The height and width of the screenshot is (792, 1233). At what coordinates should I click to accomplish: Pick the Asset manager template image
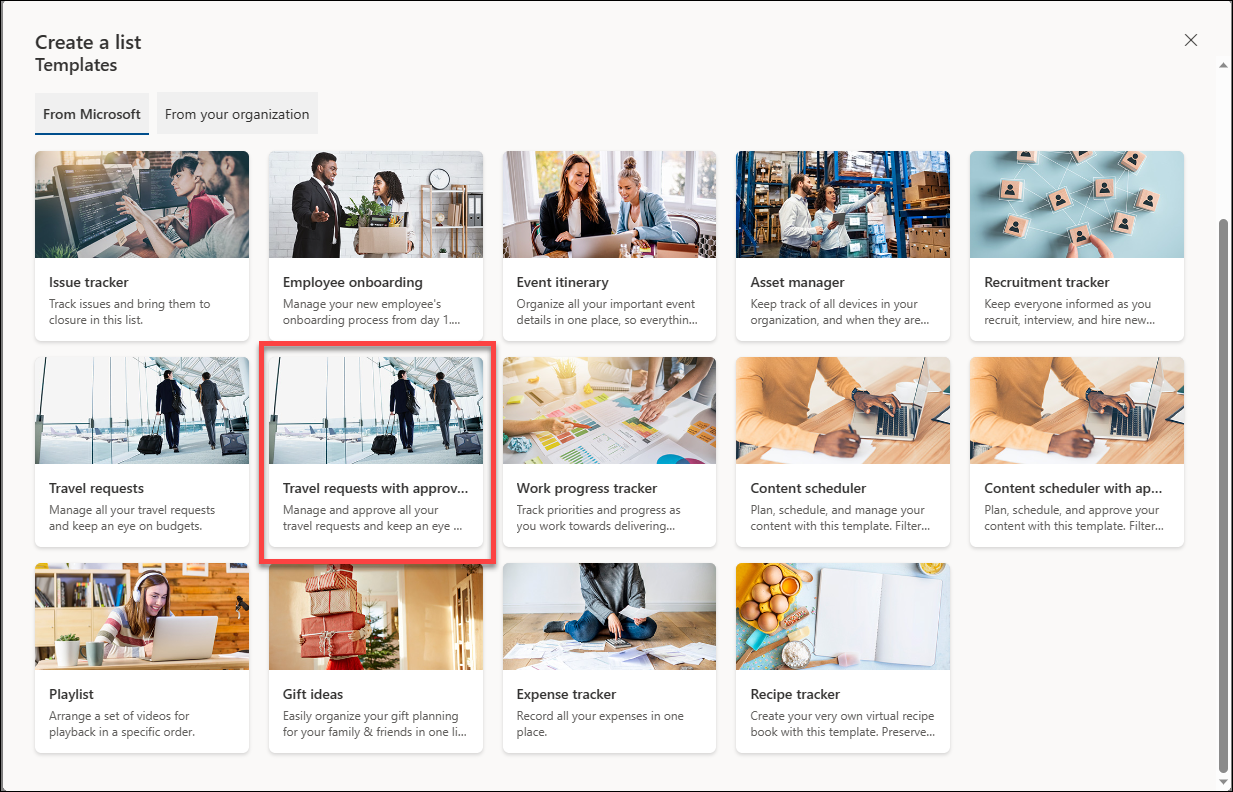point(843,205)
